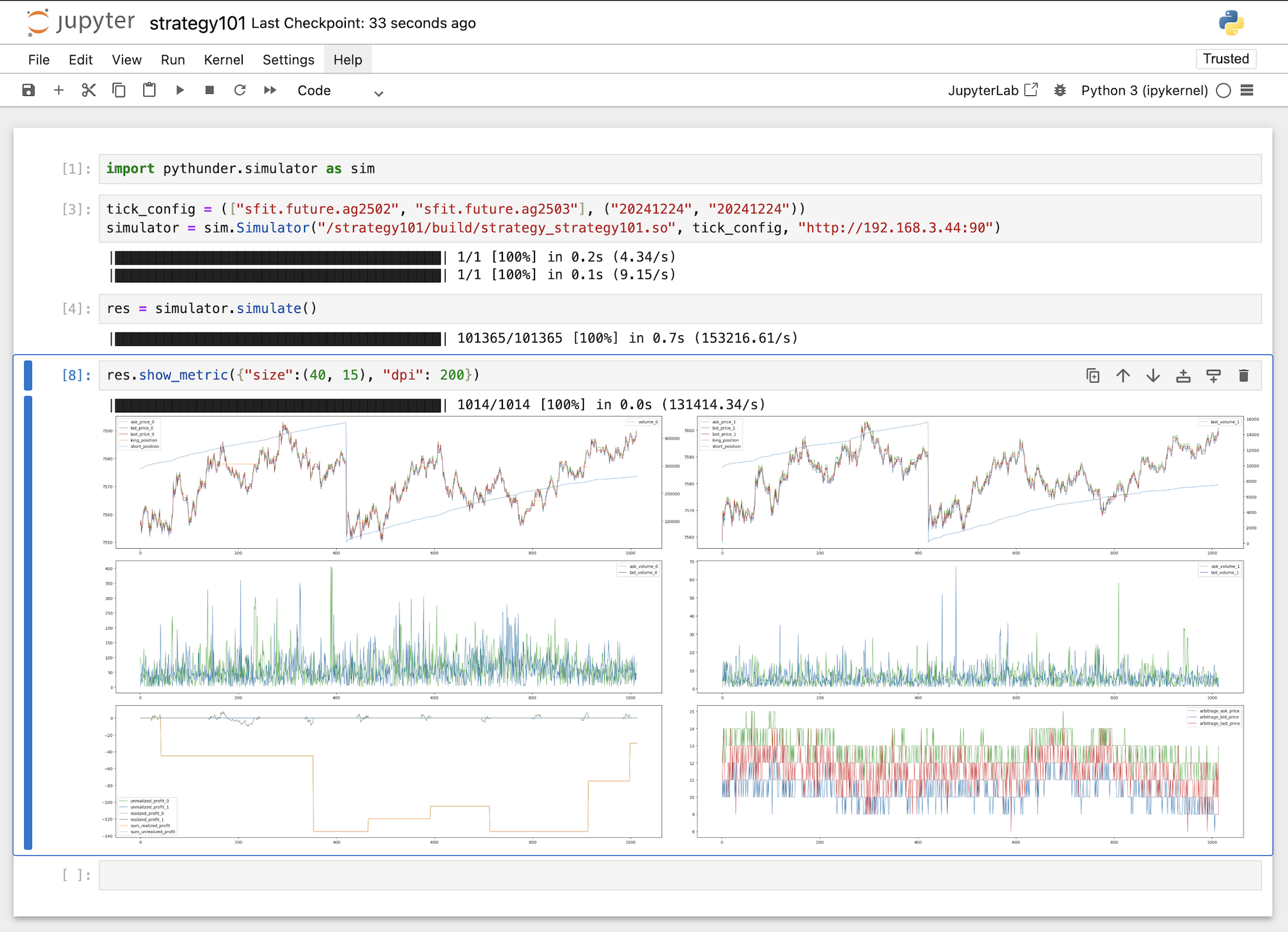This screenshot has height=932, width=1288.
Task: Click the ask_volume_1 bid_volume_1 chart
Action: pyautogui.click(x=970, y=627)
